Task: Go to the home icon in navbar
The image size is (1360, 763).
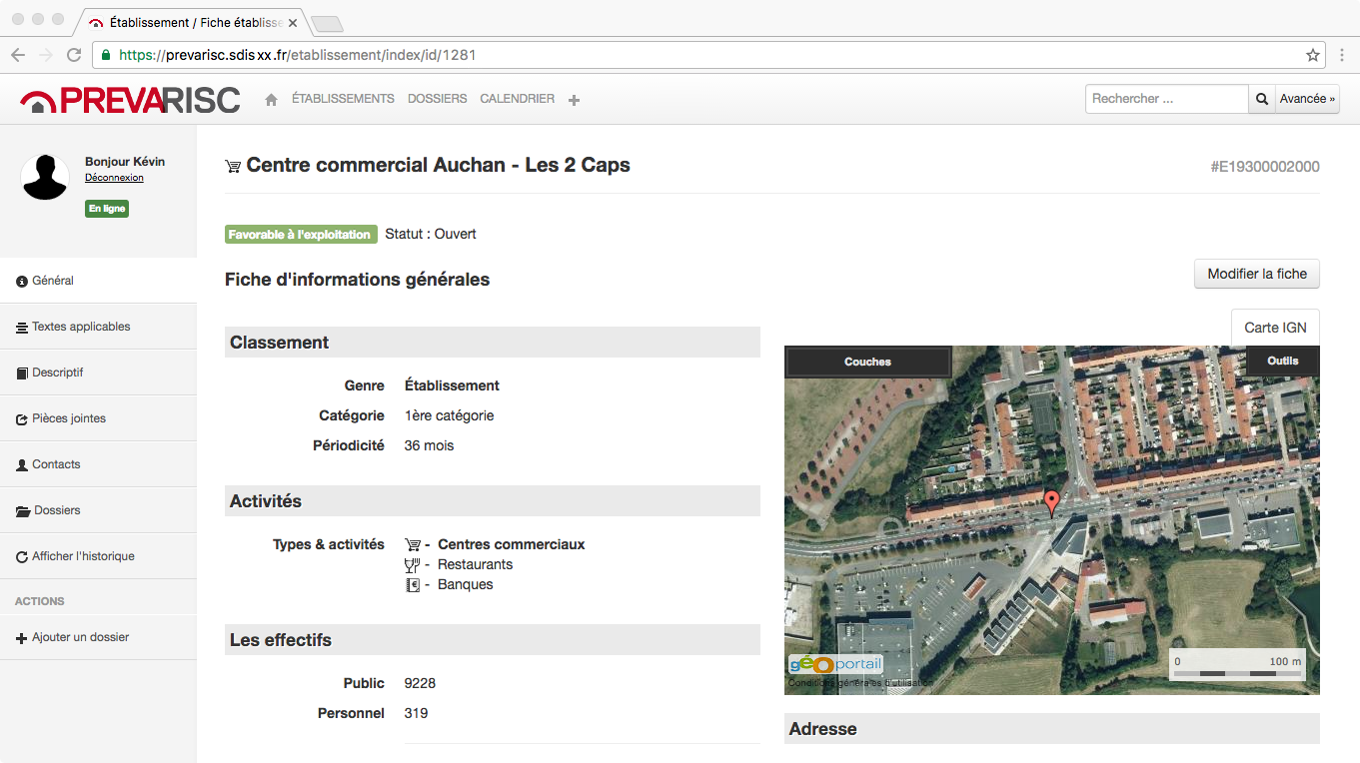Action: [271, 100]
